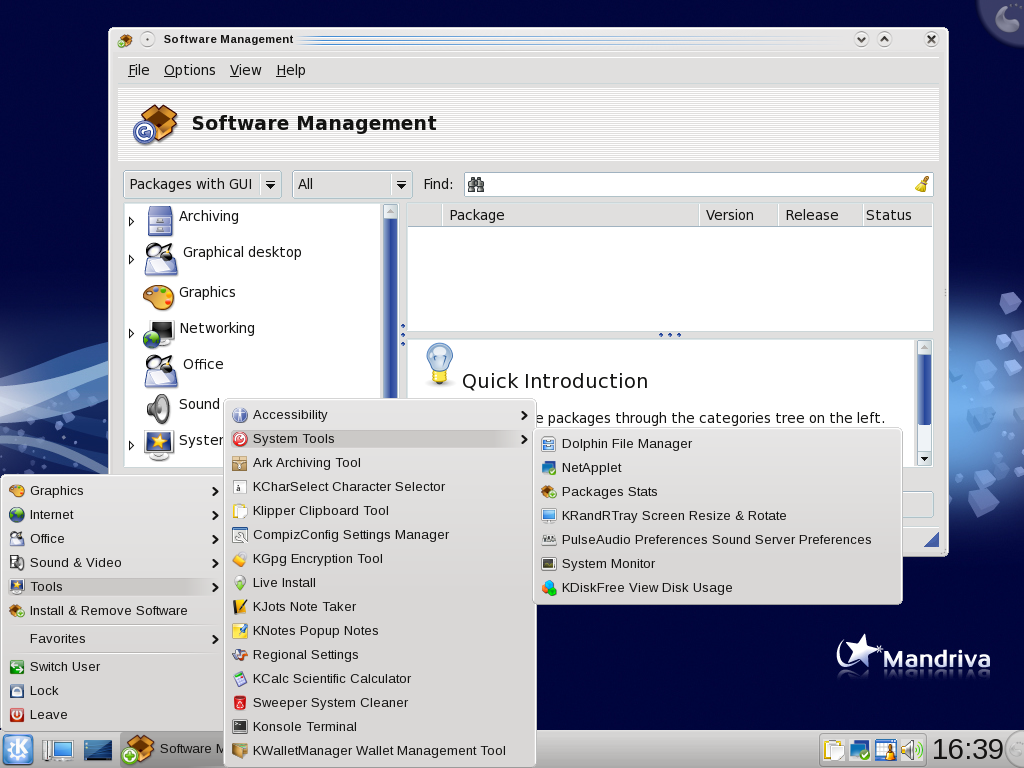Clear the Find field with broom icon
The width and height of the screenshot is (1024, 768).
point(921,184)
